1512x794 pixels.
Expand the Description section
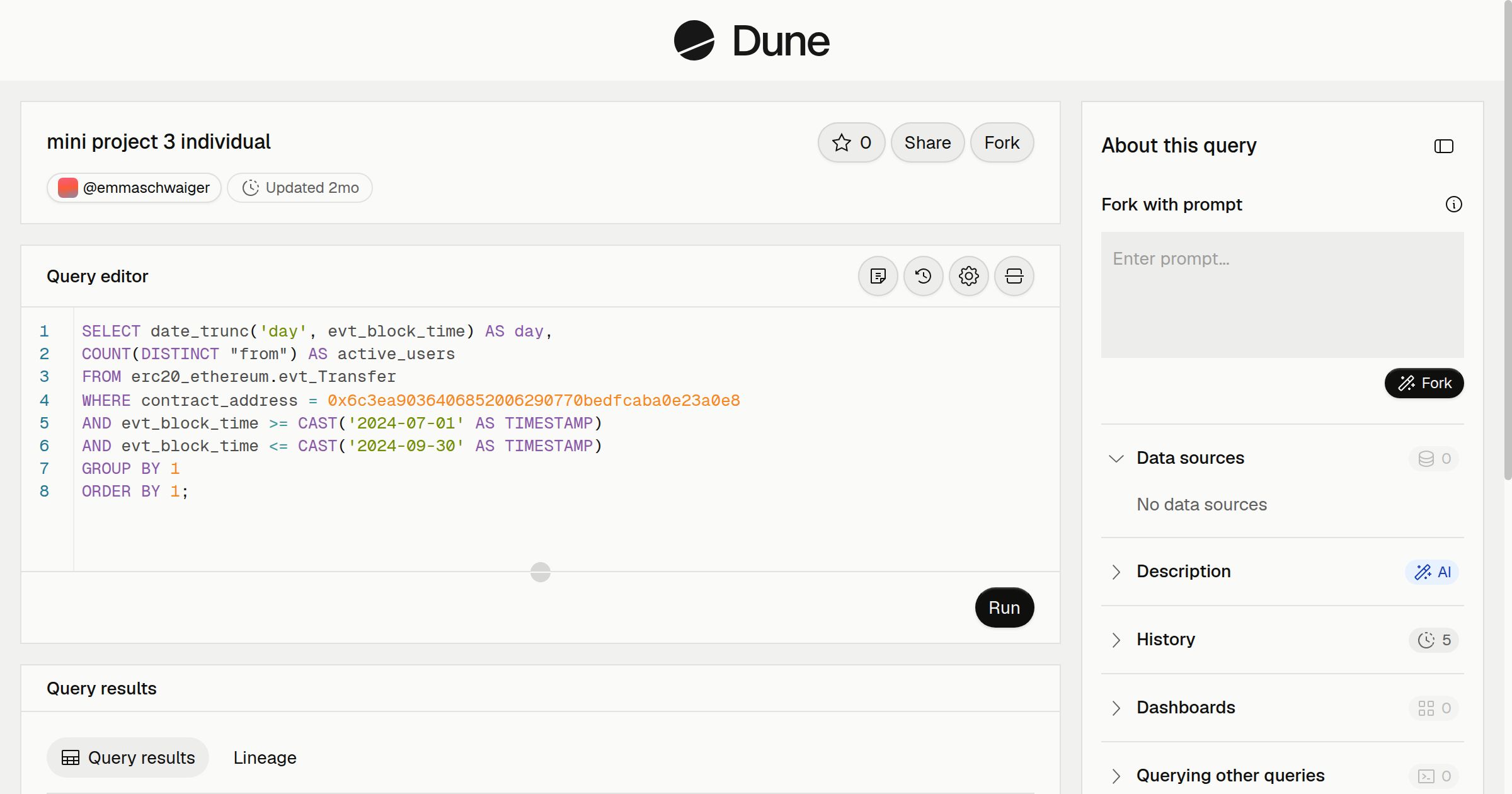(x=1116, y=572)
